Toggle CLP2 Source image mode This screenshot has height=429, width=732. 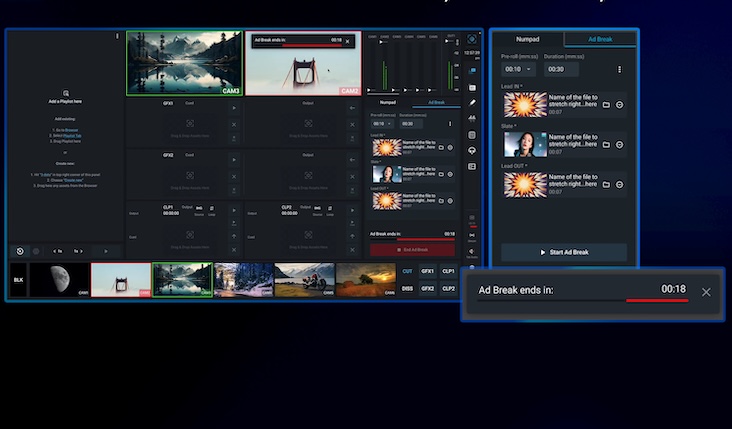[317, 208]
